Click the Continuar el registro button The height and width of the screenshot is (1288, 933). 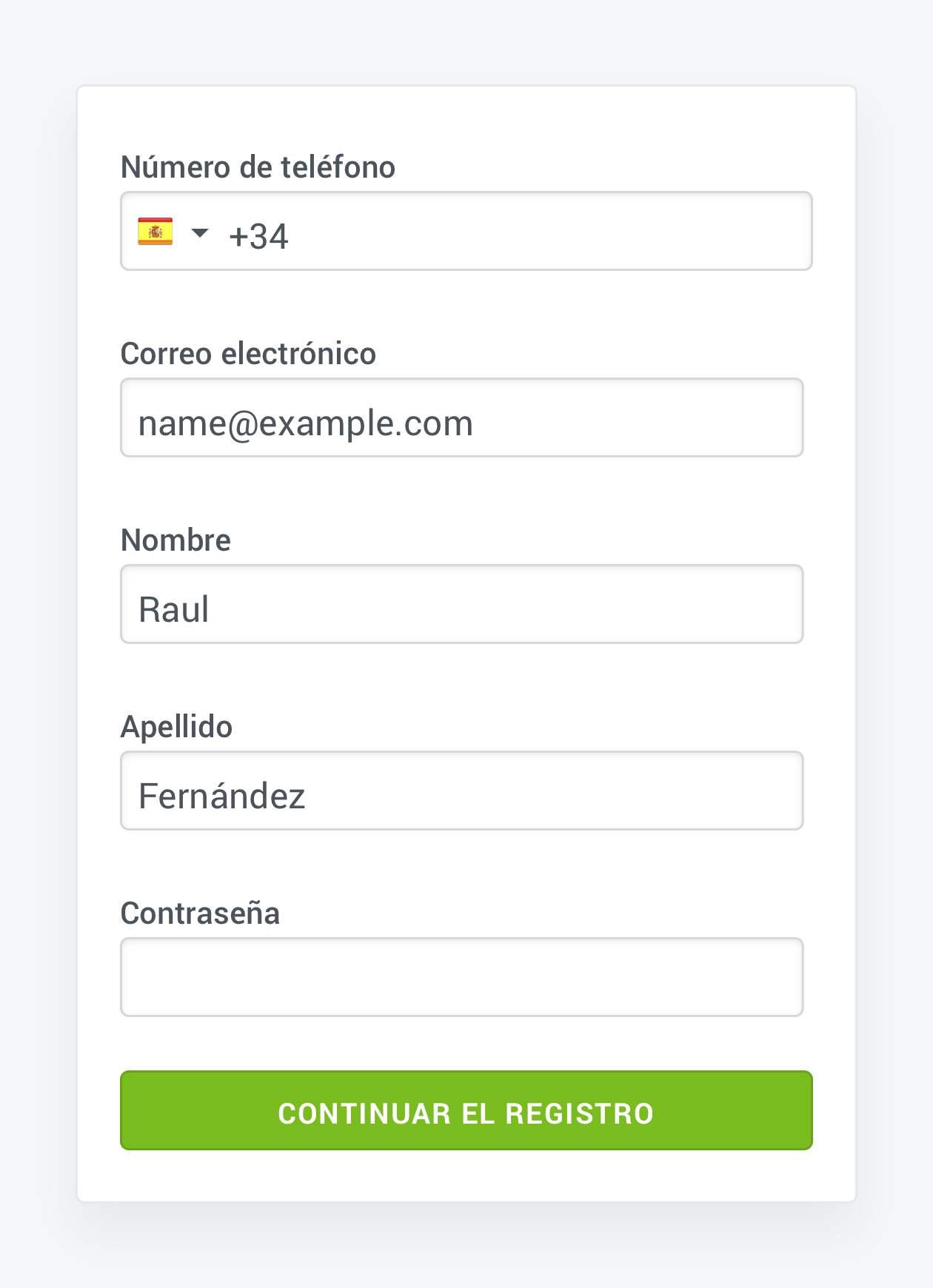466,1110
